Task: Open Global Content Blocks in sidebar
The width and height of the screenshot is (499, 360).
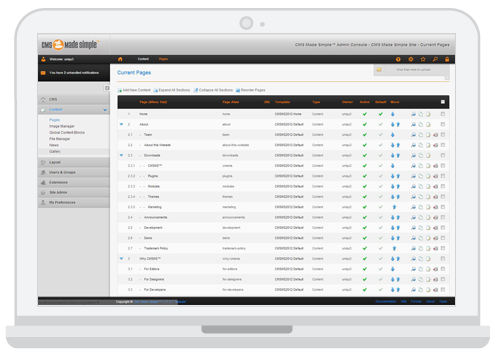Action: [x=67, y=133]
